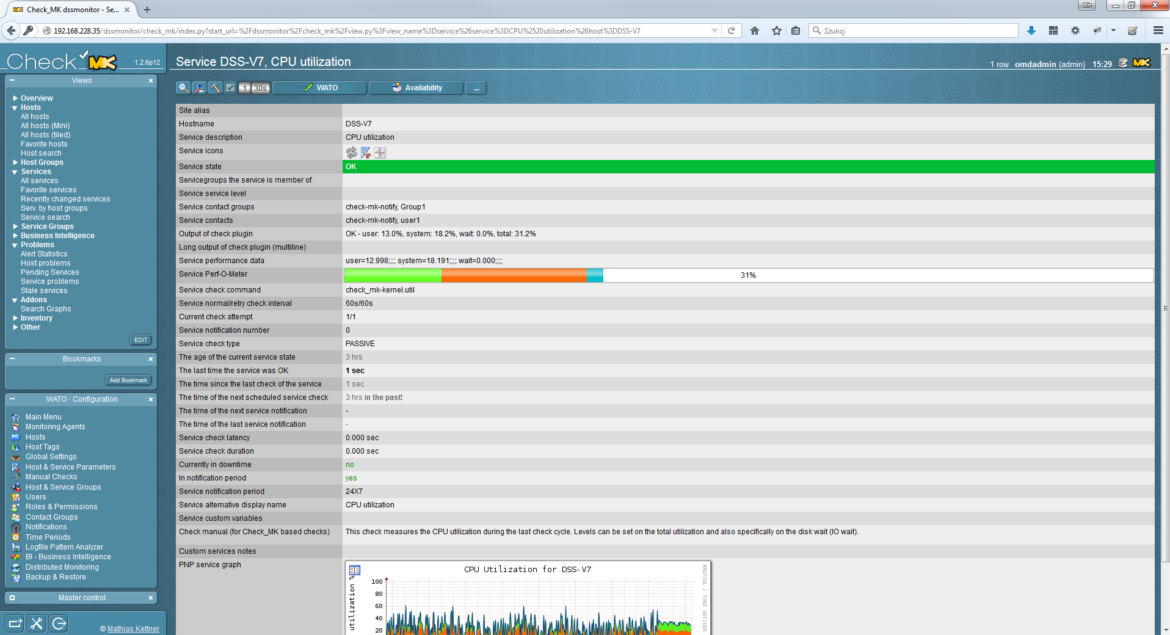The height and width of the screenshot is (635, 1170).
Task: Open the PNP graph icon in Service icons row
Action: click(380, 153)
